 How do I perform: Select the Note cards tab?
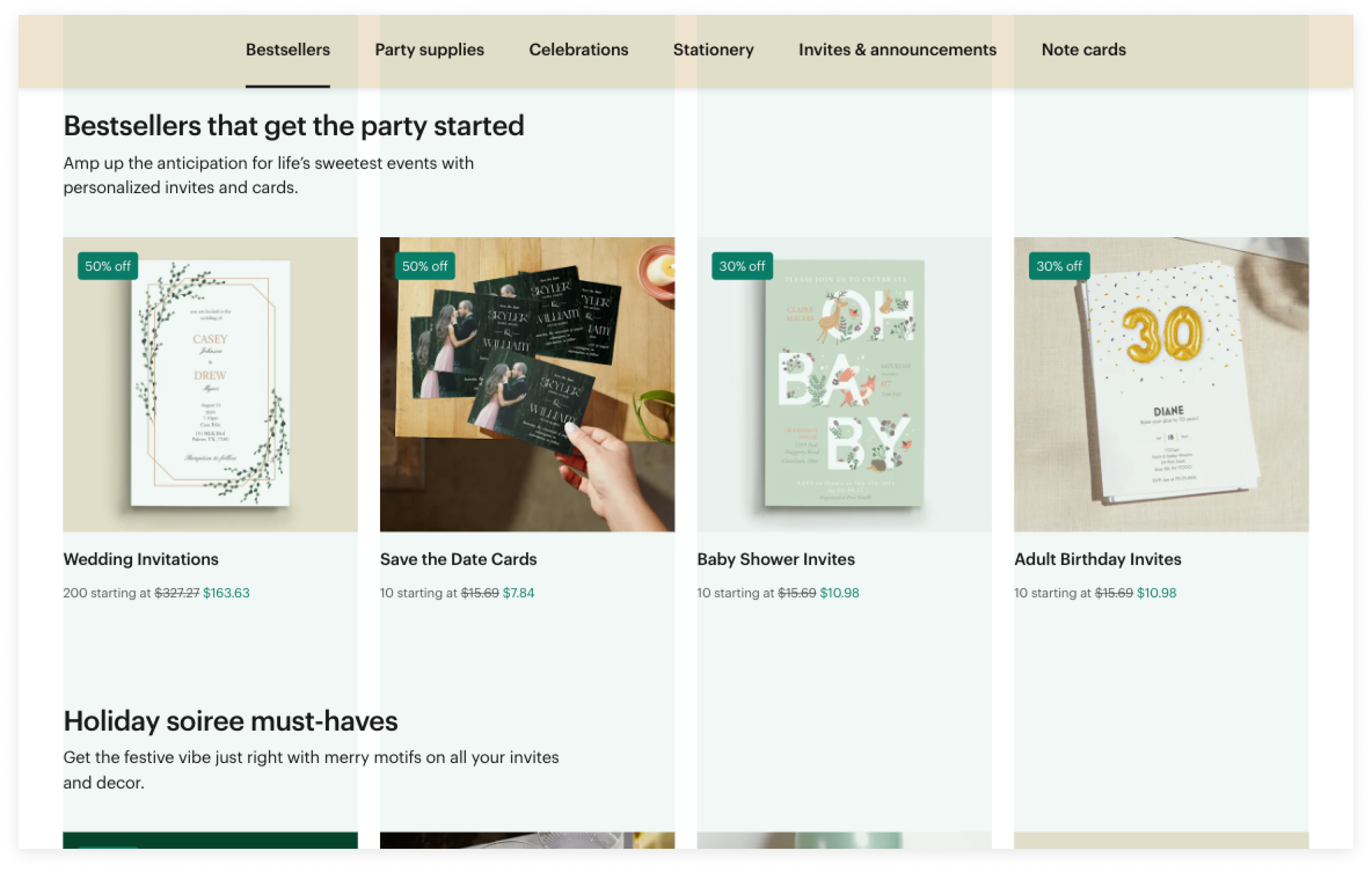pos(1083,50)
